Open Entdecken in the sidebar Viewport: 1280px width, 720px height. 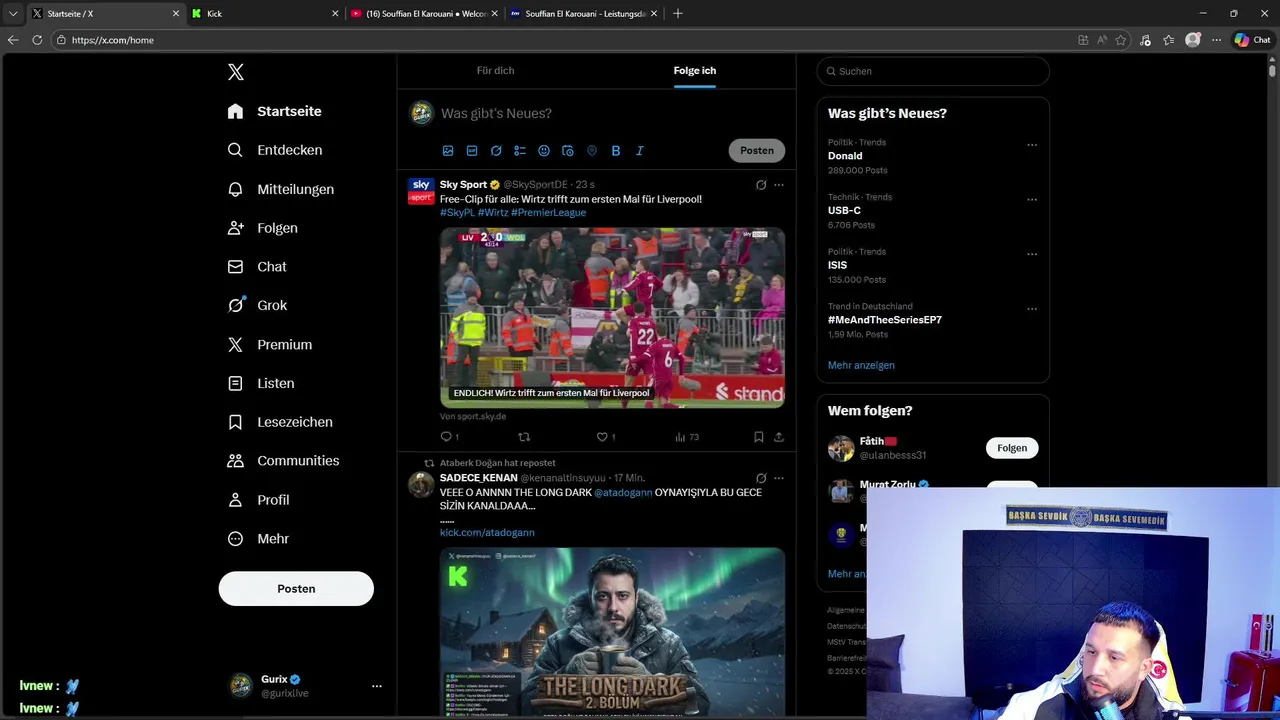pyautogui.click(x=274, y=150)
